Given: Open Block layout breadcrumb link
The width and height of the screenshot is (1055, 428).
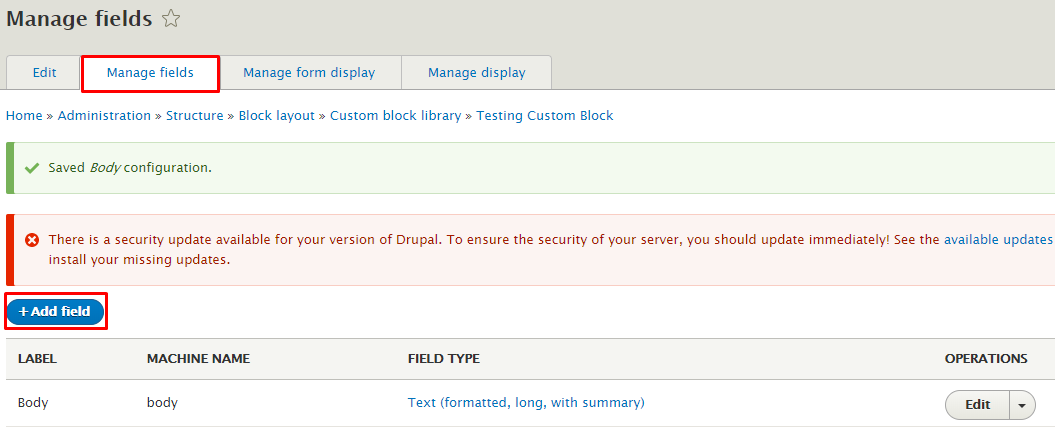Looking at the screenshot, I should point(277,116).
